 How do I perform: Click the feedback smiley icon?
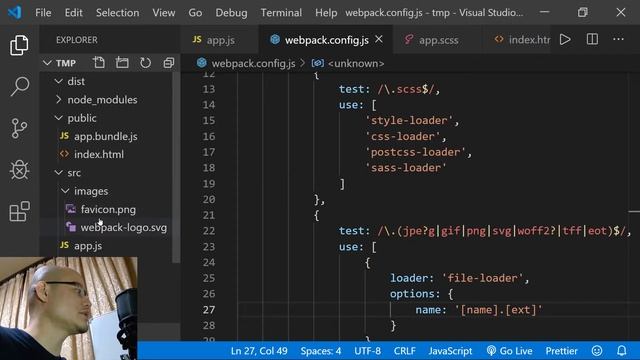597,351
